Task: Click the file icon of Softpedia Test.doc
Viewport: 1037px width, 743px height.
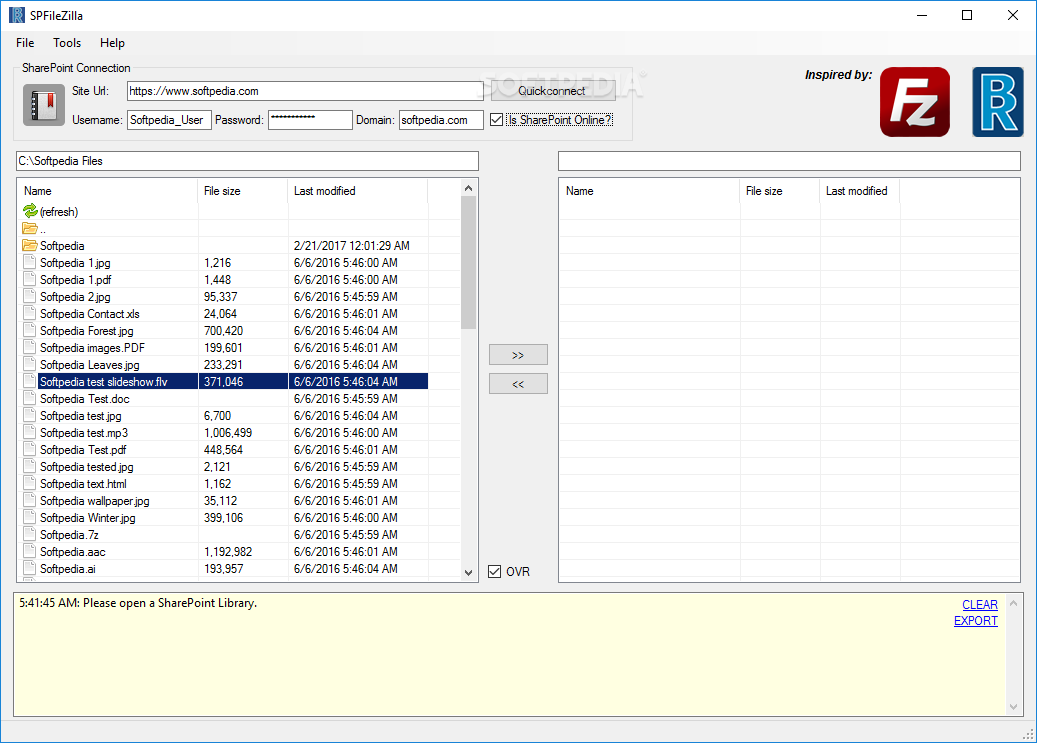Action: click(29, 398)
